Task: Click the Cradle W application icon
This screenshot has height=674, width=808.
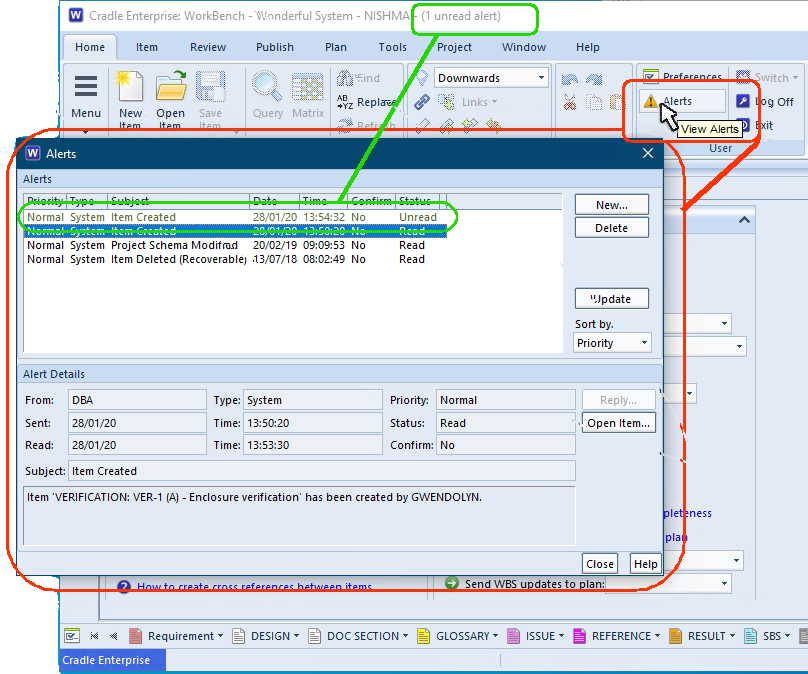Action: pos(76,15)
